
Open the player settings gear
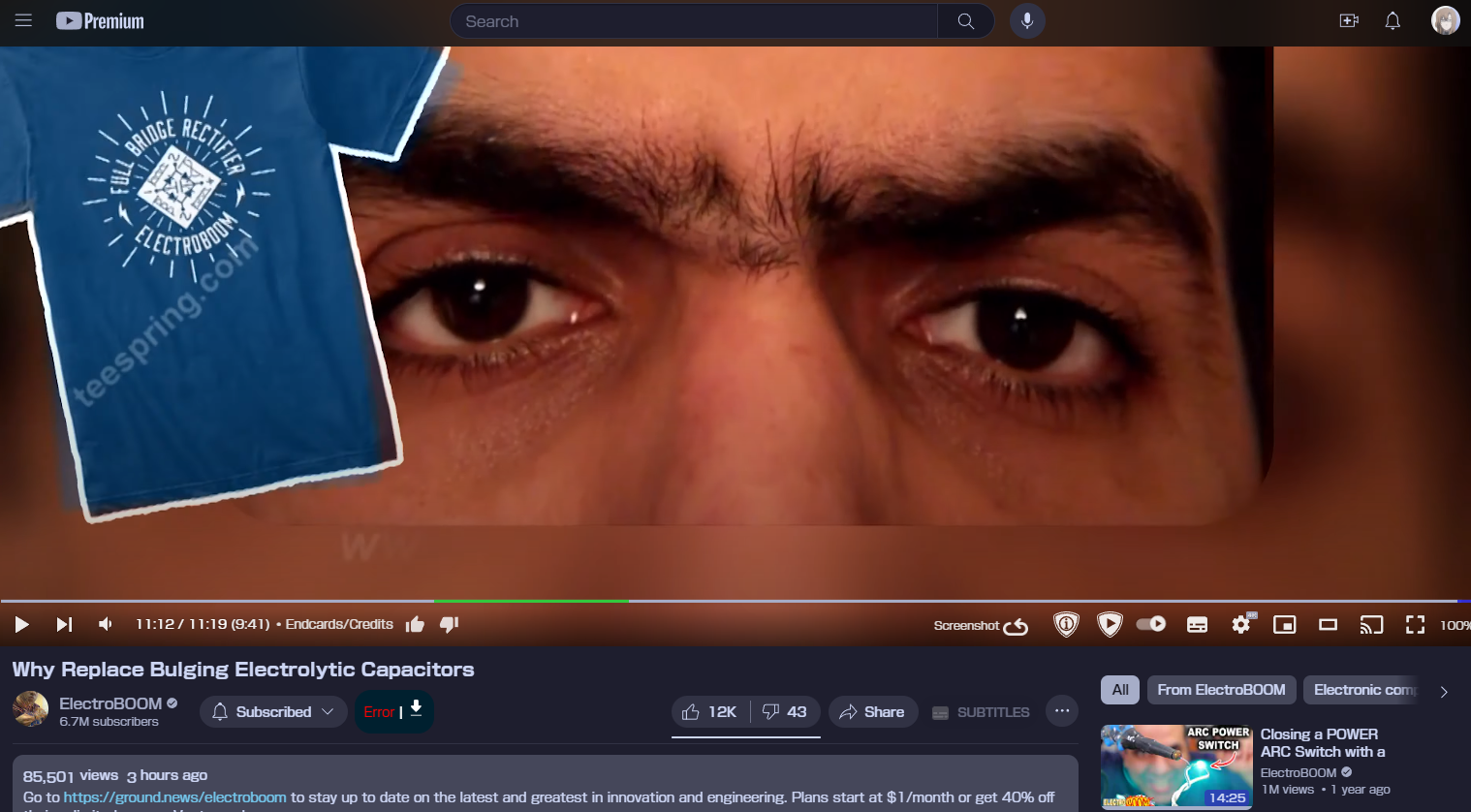(x=1240, y=625)
